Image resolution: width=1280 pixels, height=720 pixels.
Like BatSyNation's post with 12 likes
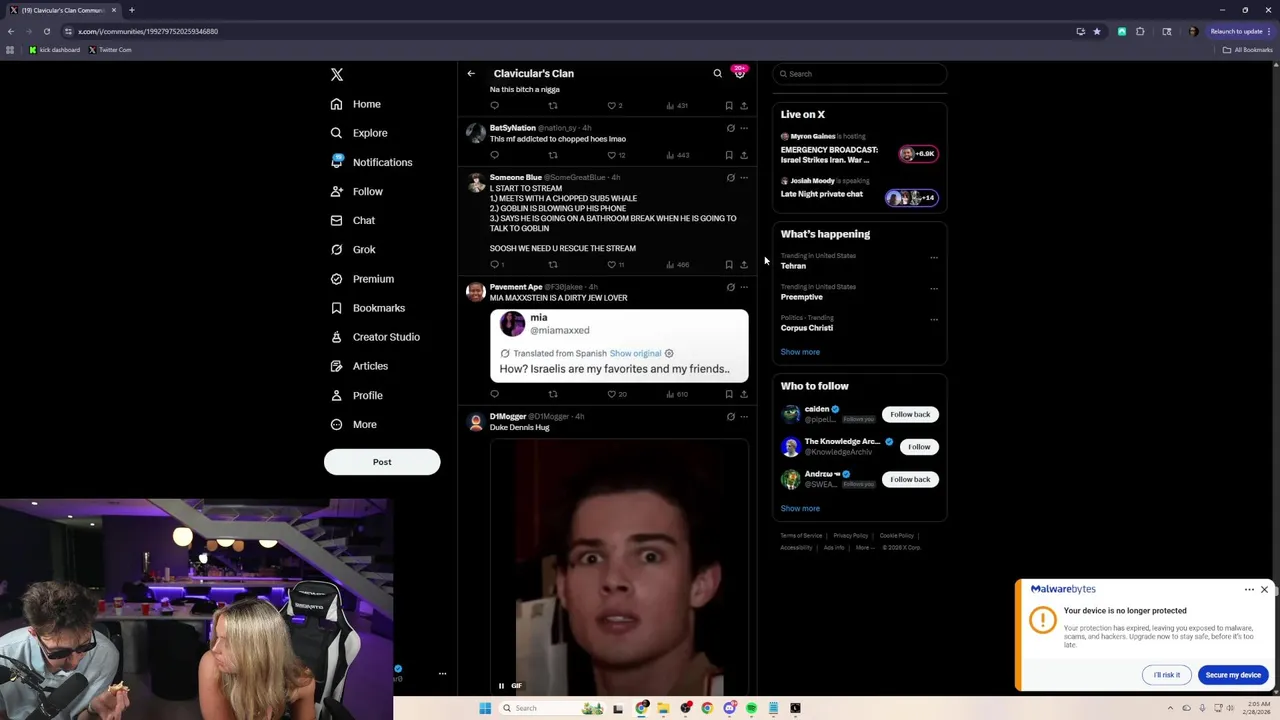click(612, 155)
